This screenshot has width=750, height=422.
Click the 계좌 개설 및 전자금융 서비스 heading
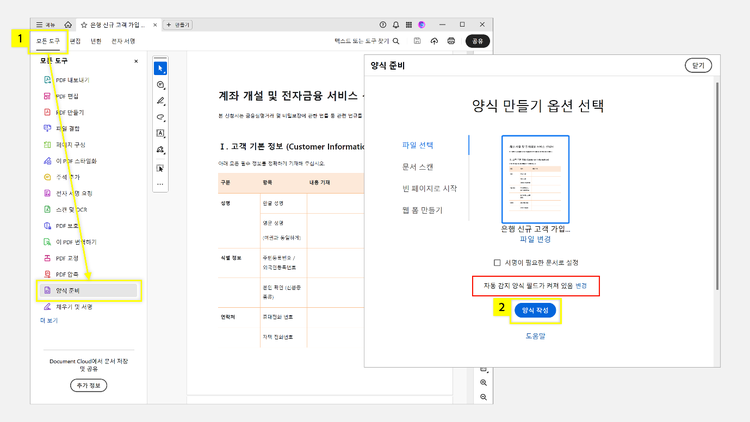click(x=291, y=96)
